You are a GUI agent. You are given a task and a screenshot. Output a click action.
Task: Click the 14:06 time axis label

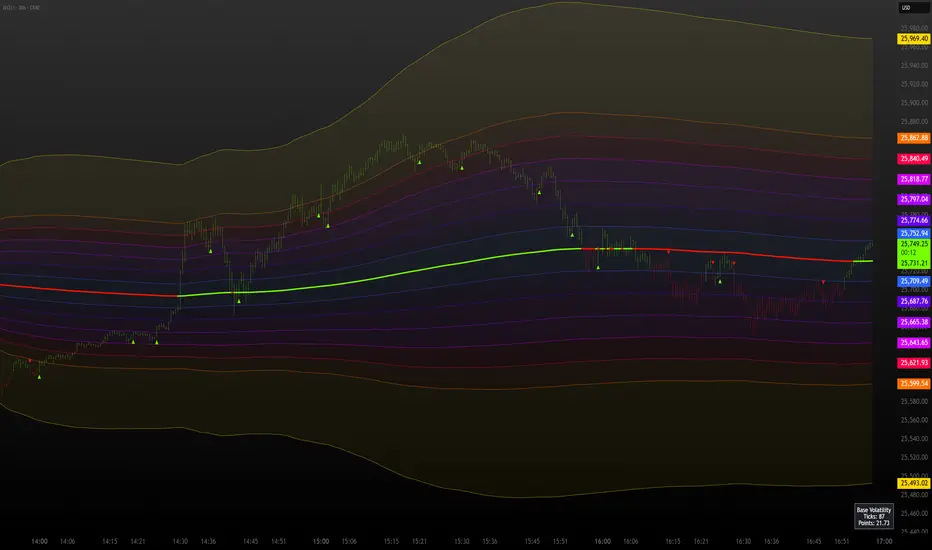(x=67, y=542)
